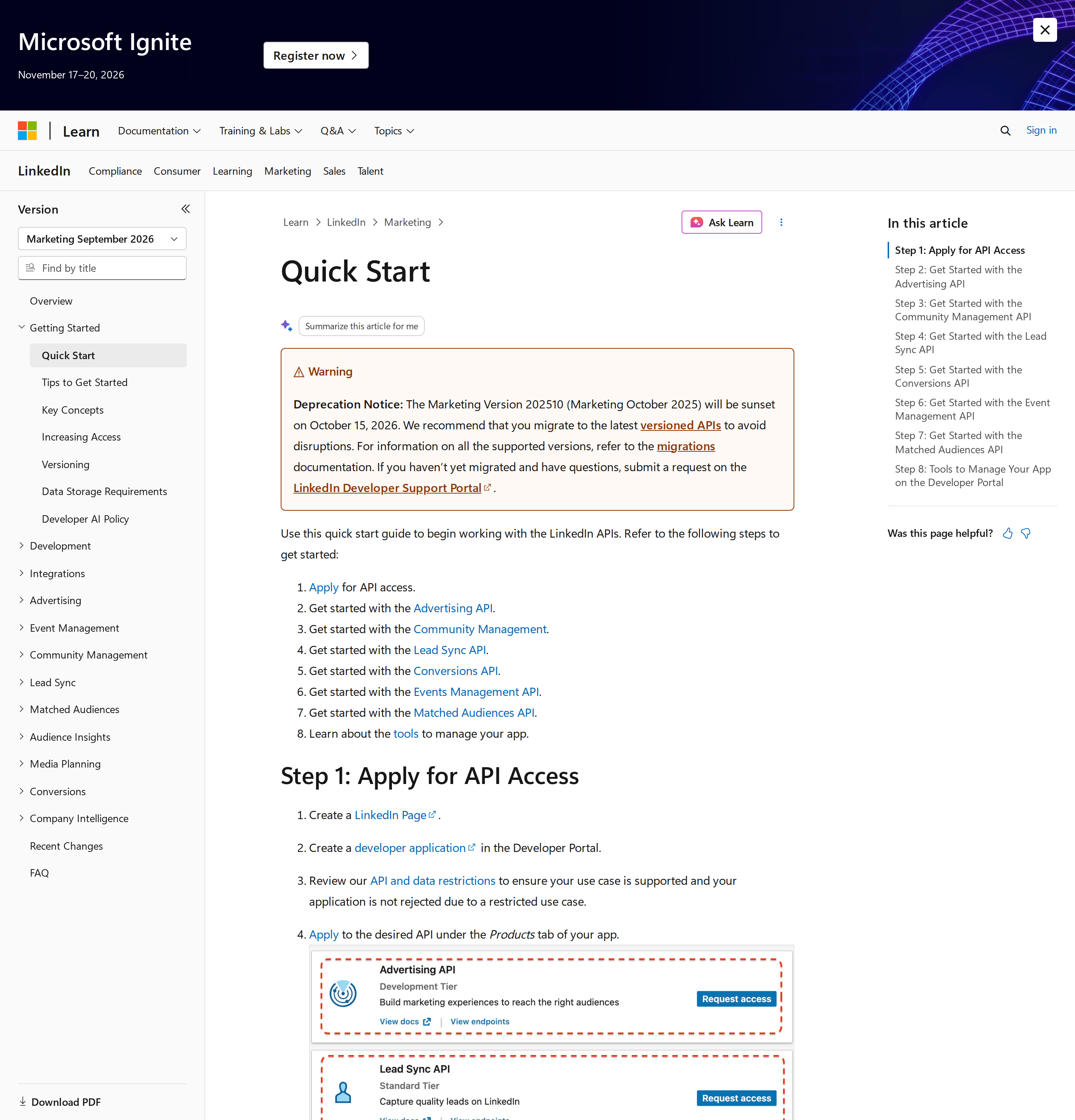Expand the Lead Sync tree section
The image size is (1075, 1120).
point(22,682)
